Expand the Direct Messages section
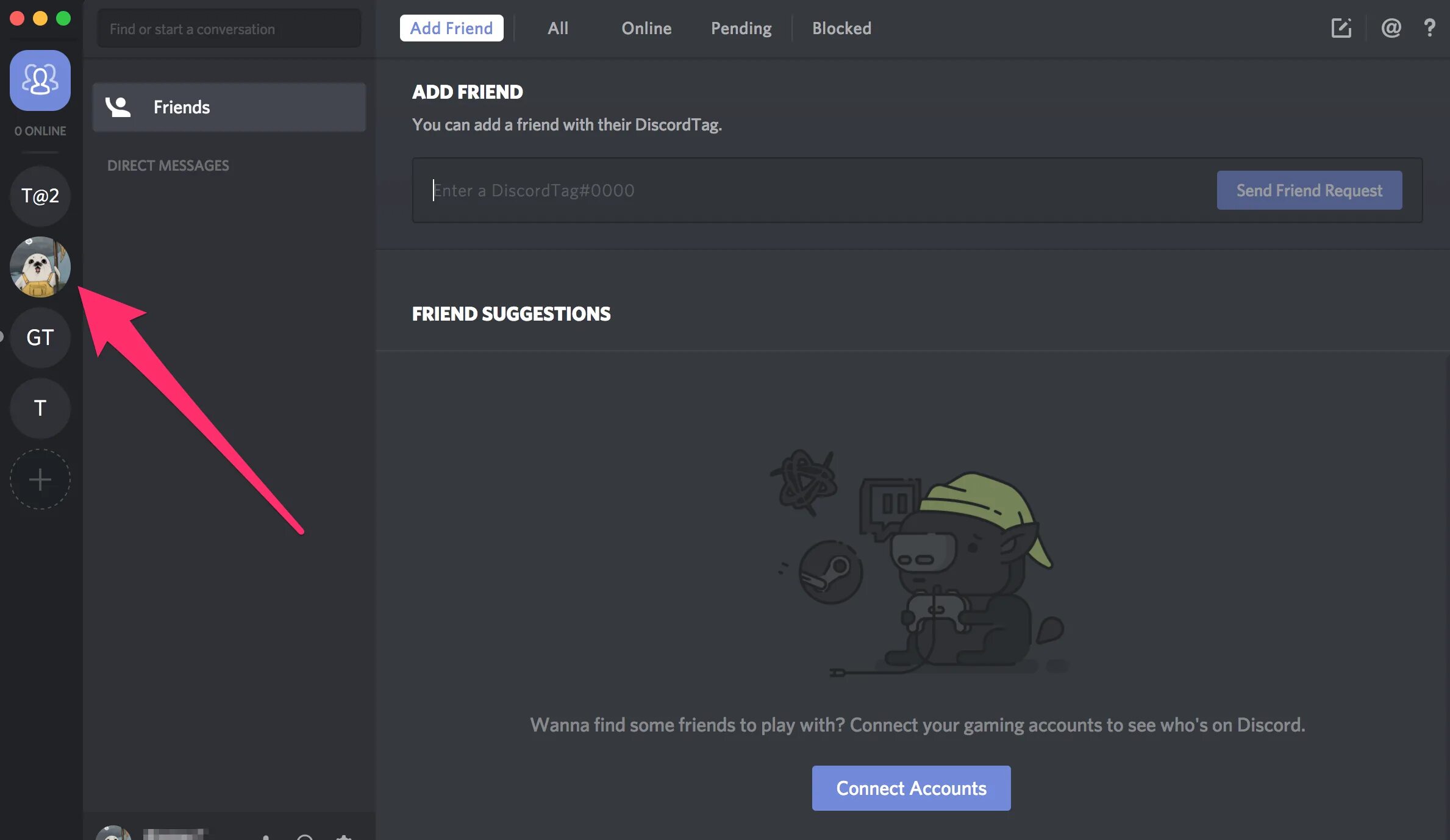1450x840 pixels. click(168, 164)
